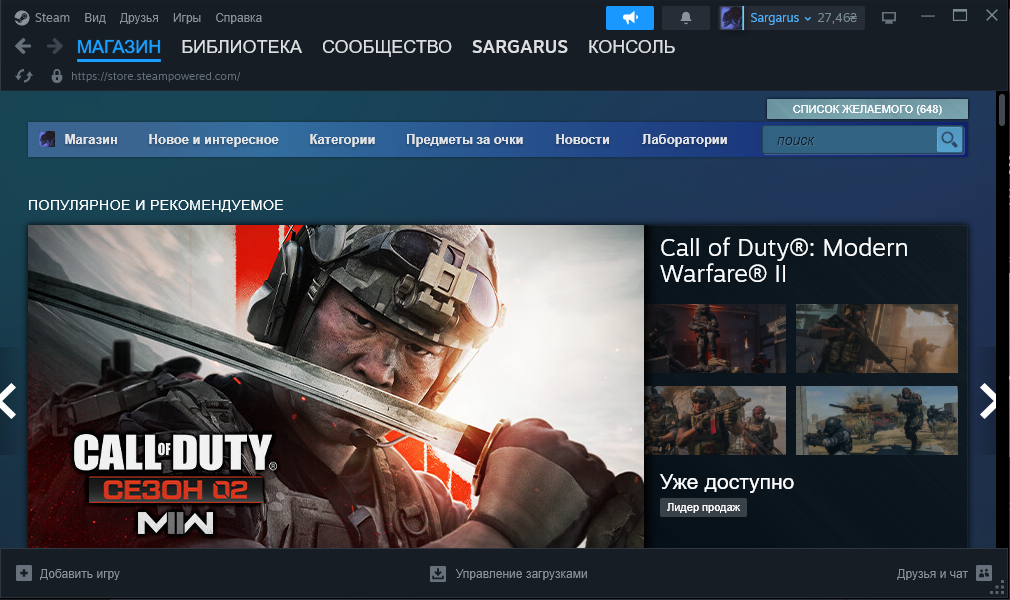View bottom-left screenshot with squad of soldiers
Image resolution: width=1010 pixels, height=600 pixels.
pos(716,420)
